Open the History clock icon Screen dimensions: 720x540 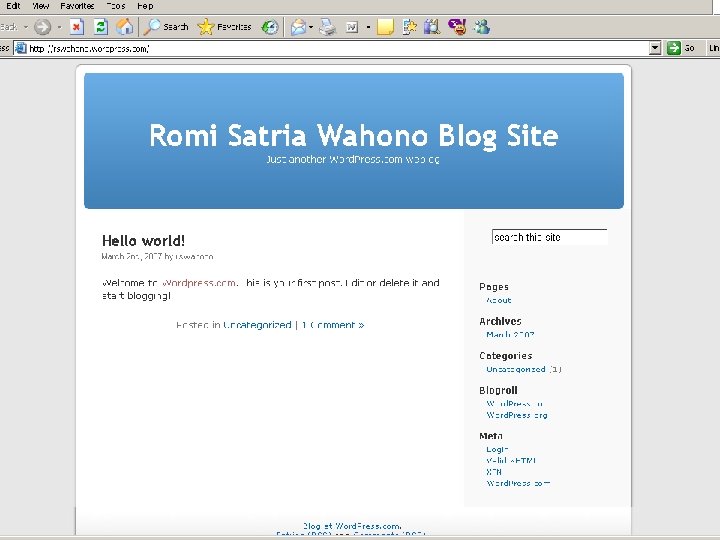[x=270, y=27]
